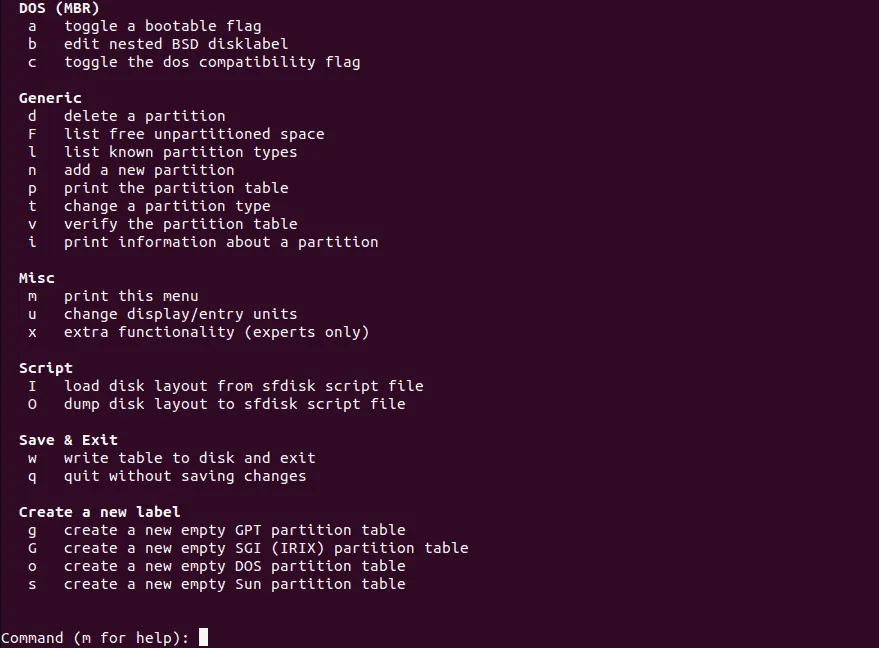879x648 pixels.
Task: Click 'create a new empty Sun partition table'
Action: pyautogui.click(x=235, y=584)
